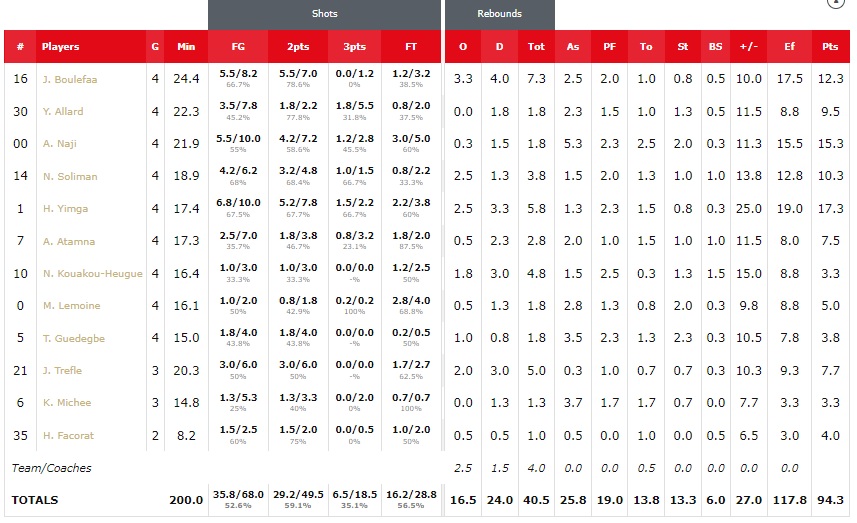Viewport: 857px width, 523px height.
Task: Sort by Min column header
Action: click(186, 46)
